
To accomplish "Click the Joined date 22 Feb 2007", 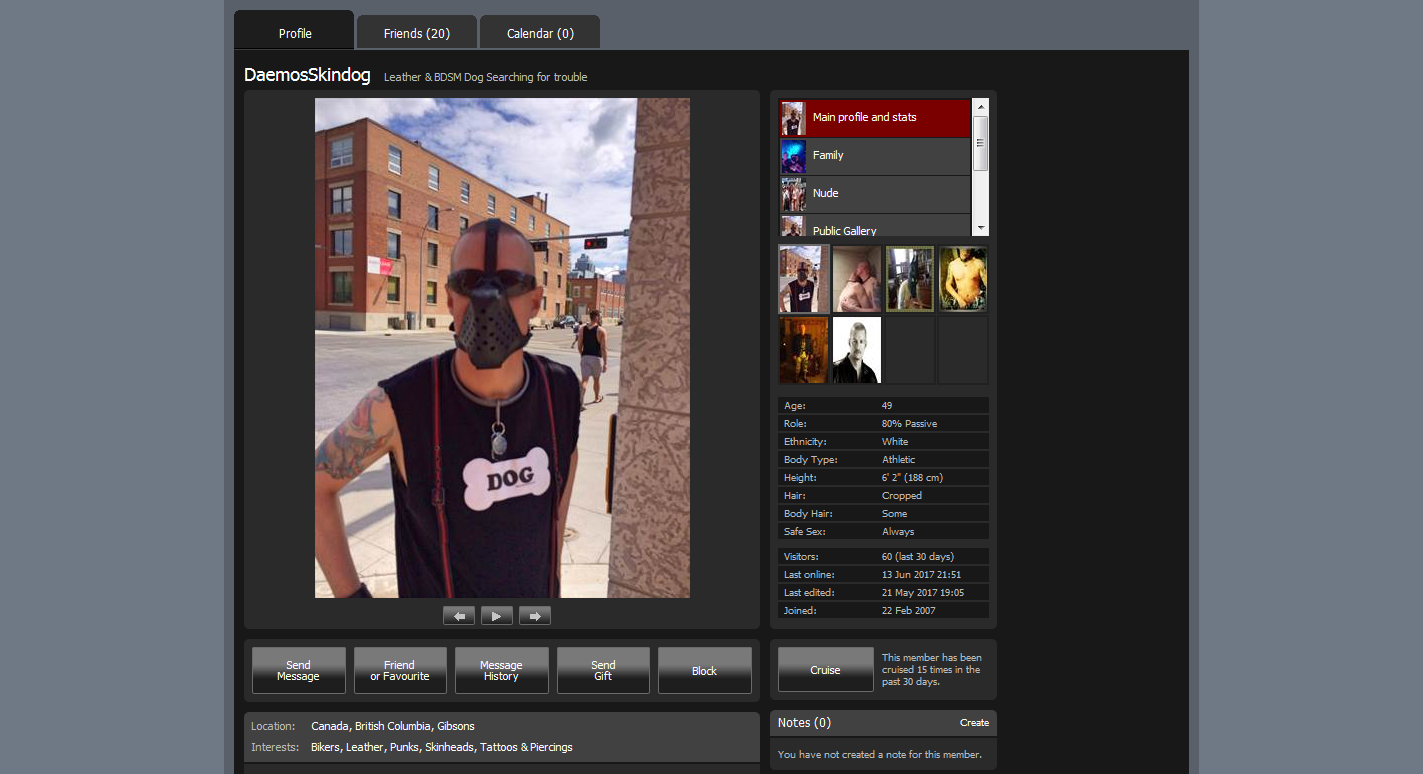I will tap(910, 610).
